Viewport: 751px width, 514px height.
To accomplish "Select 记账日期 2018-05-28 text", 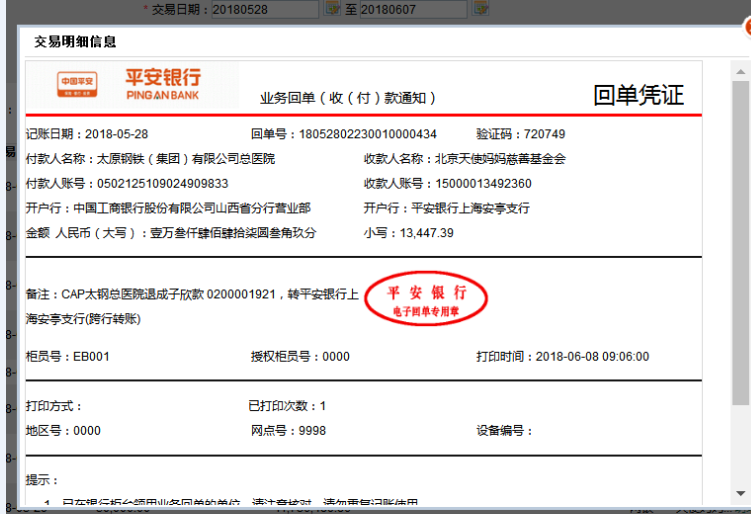I will 87,134.
